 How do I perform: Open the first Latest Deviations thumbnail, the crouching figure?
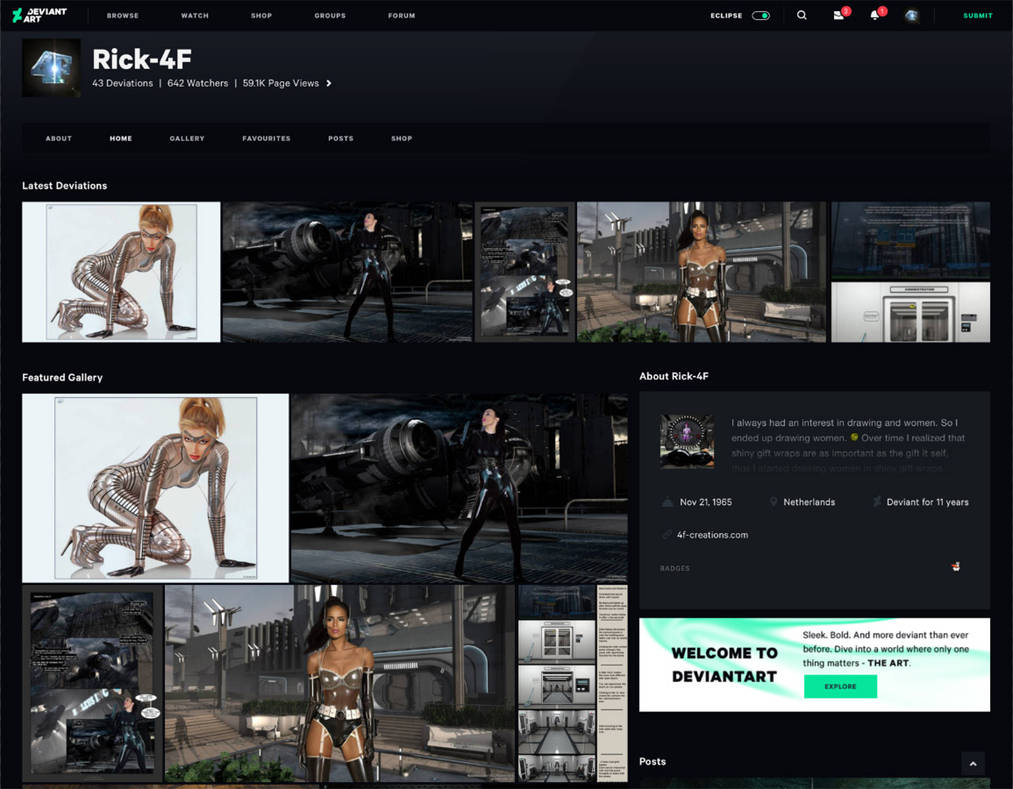(x=121, y=272)
